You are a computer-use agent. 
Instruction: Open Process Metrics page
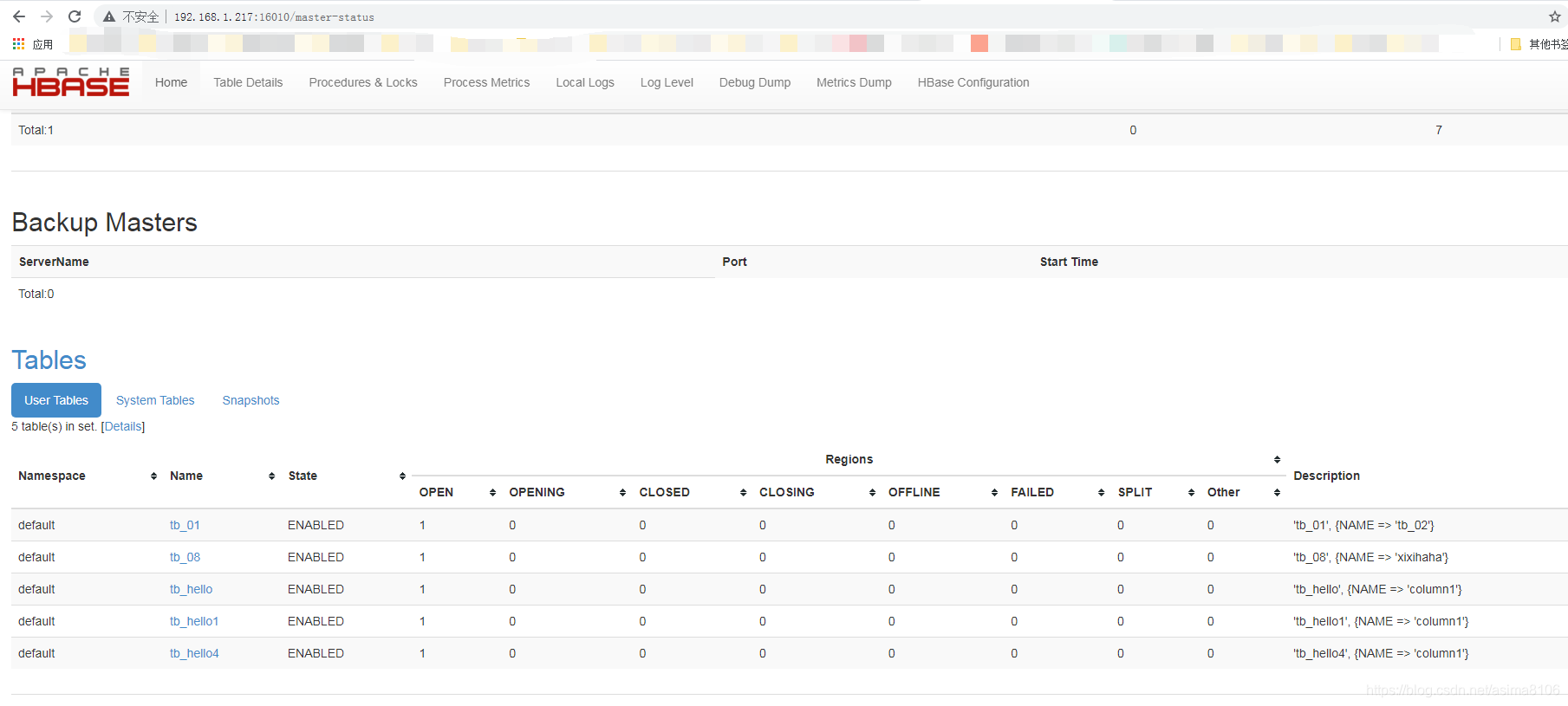coord(486,82)
